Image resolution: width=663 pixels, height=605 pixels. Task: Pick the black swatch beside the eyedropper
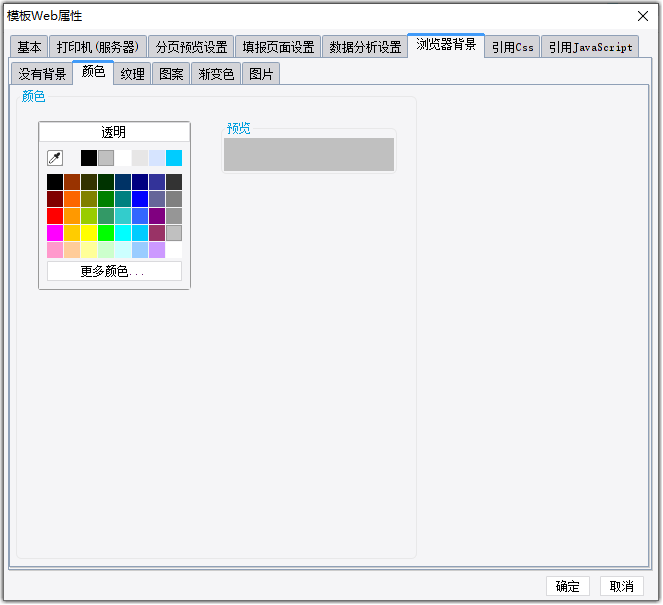point(89,158)
